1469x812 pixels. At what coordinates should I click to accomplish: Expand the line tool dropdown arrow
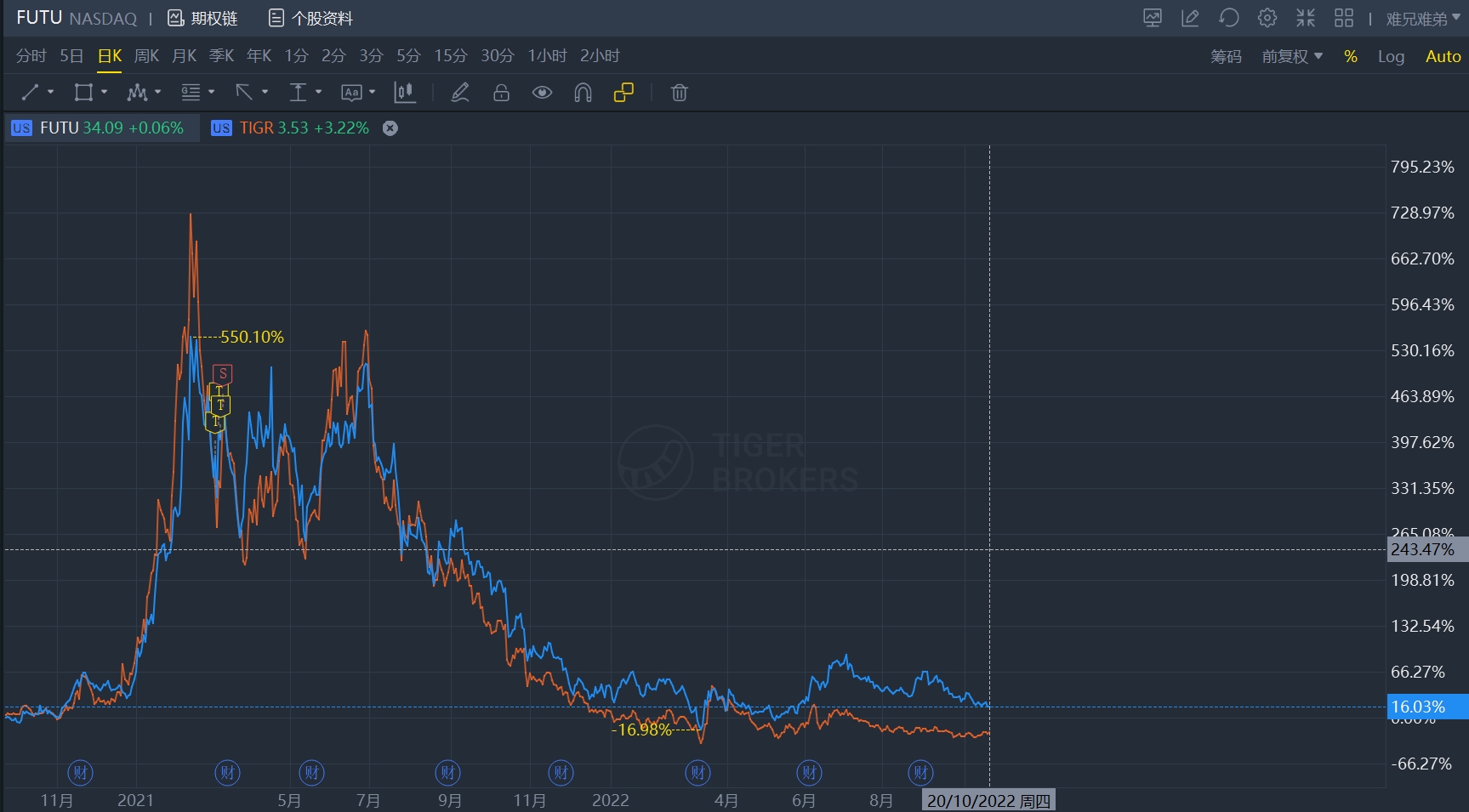click(51, 92)
